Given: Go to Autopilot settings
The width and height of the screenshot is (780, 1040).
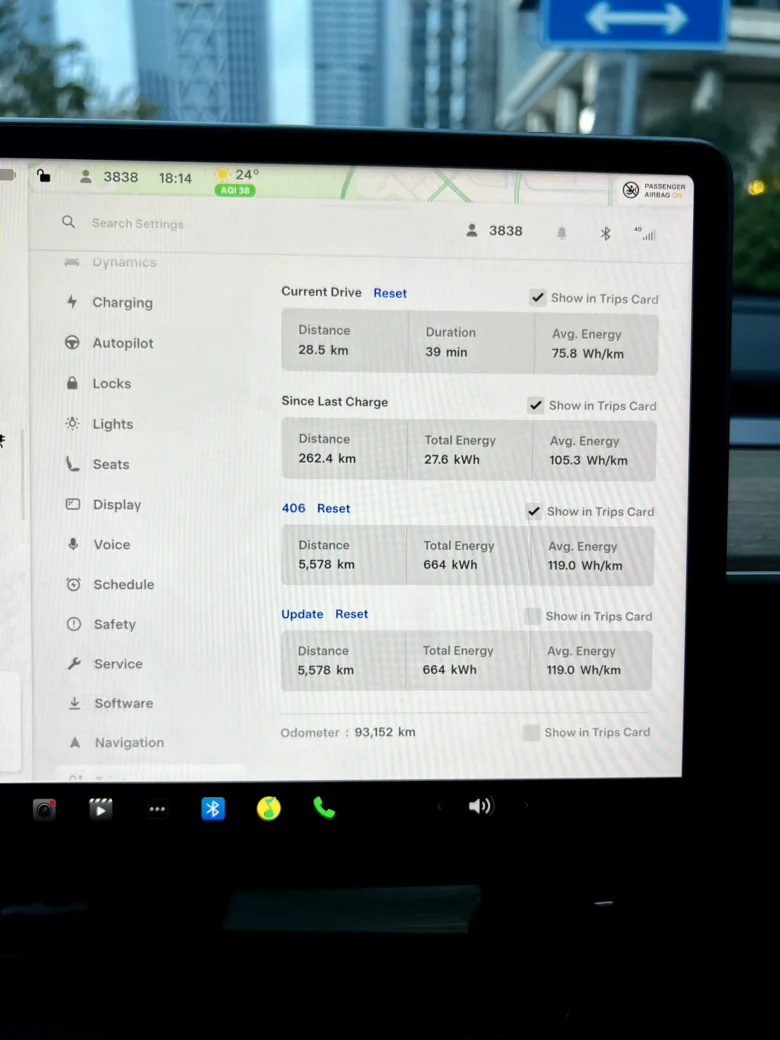Looking at the screenshot, I should click(x=122, y=343).
